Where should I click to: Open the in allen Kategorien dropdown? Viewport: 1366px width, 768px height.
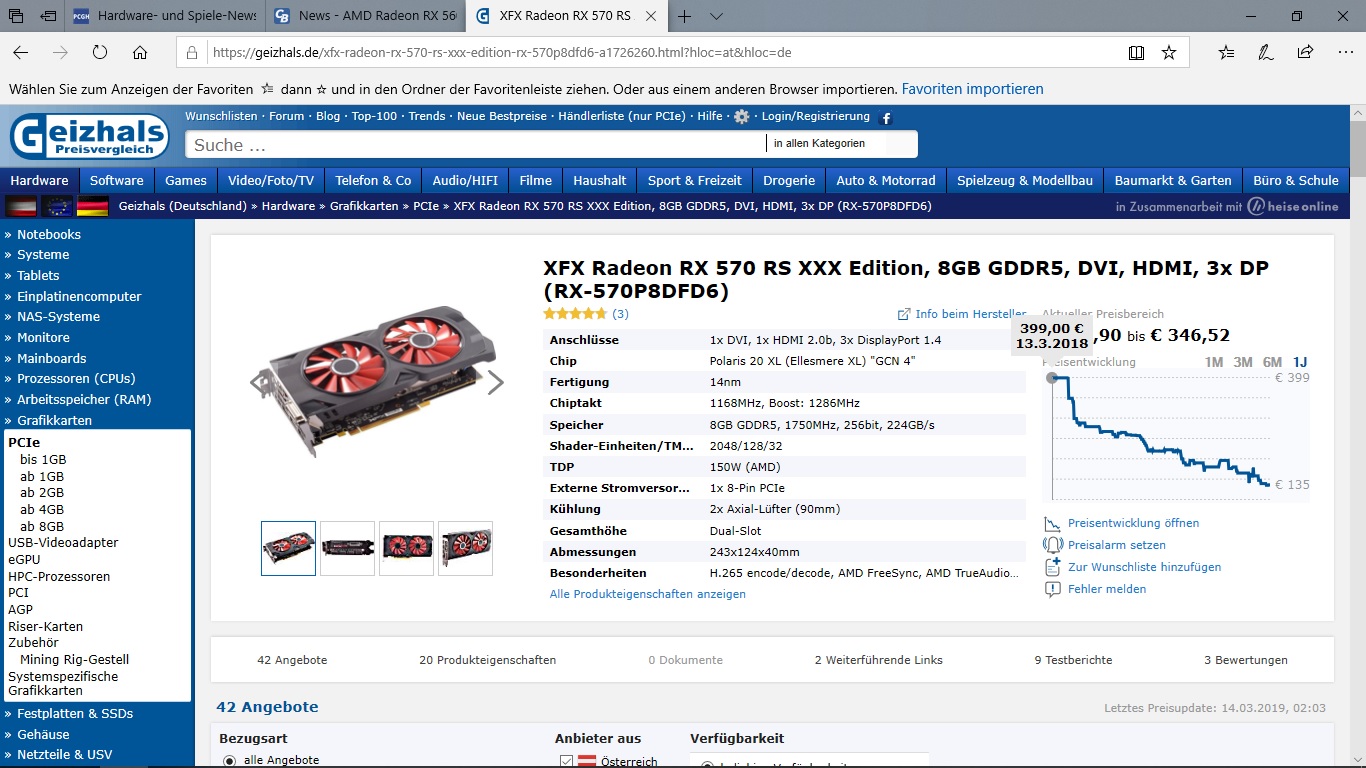click(841, 144)
